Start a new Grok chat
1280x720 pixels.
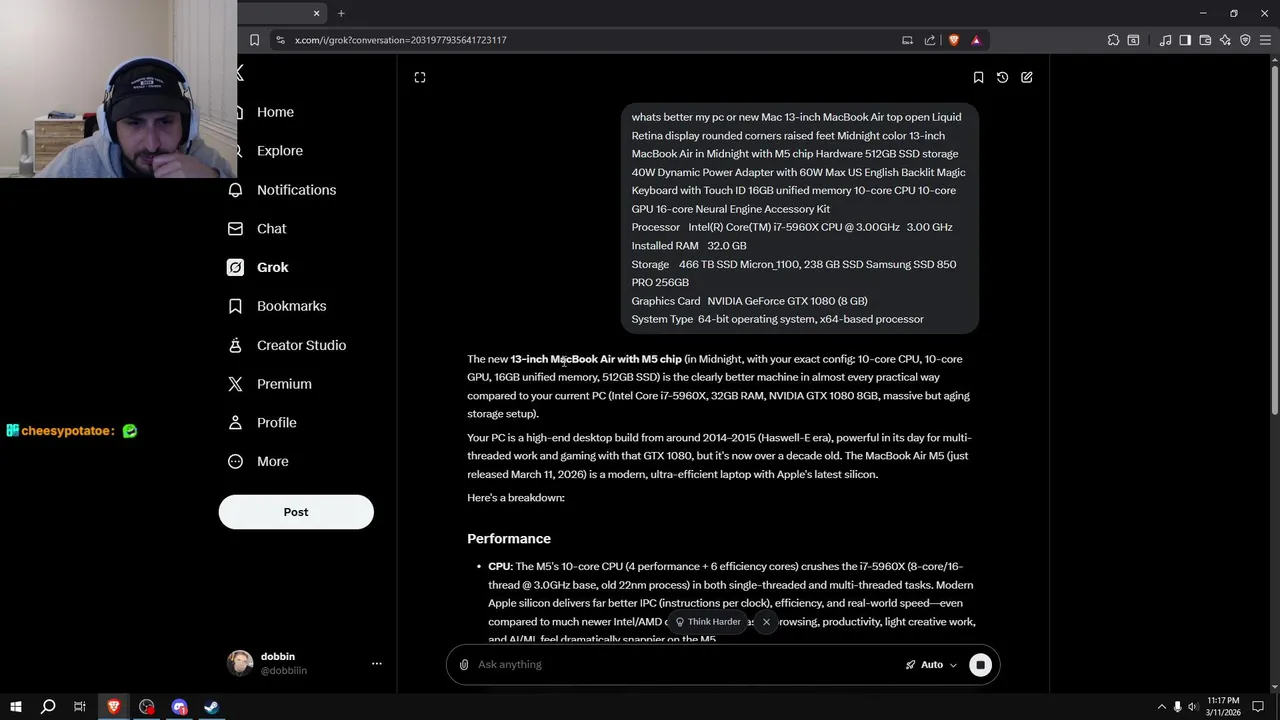pos(1027,77)
